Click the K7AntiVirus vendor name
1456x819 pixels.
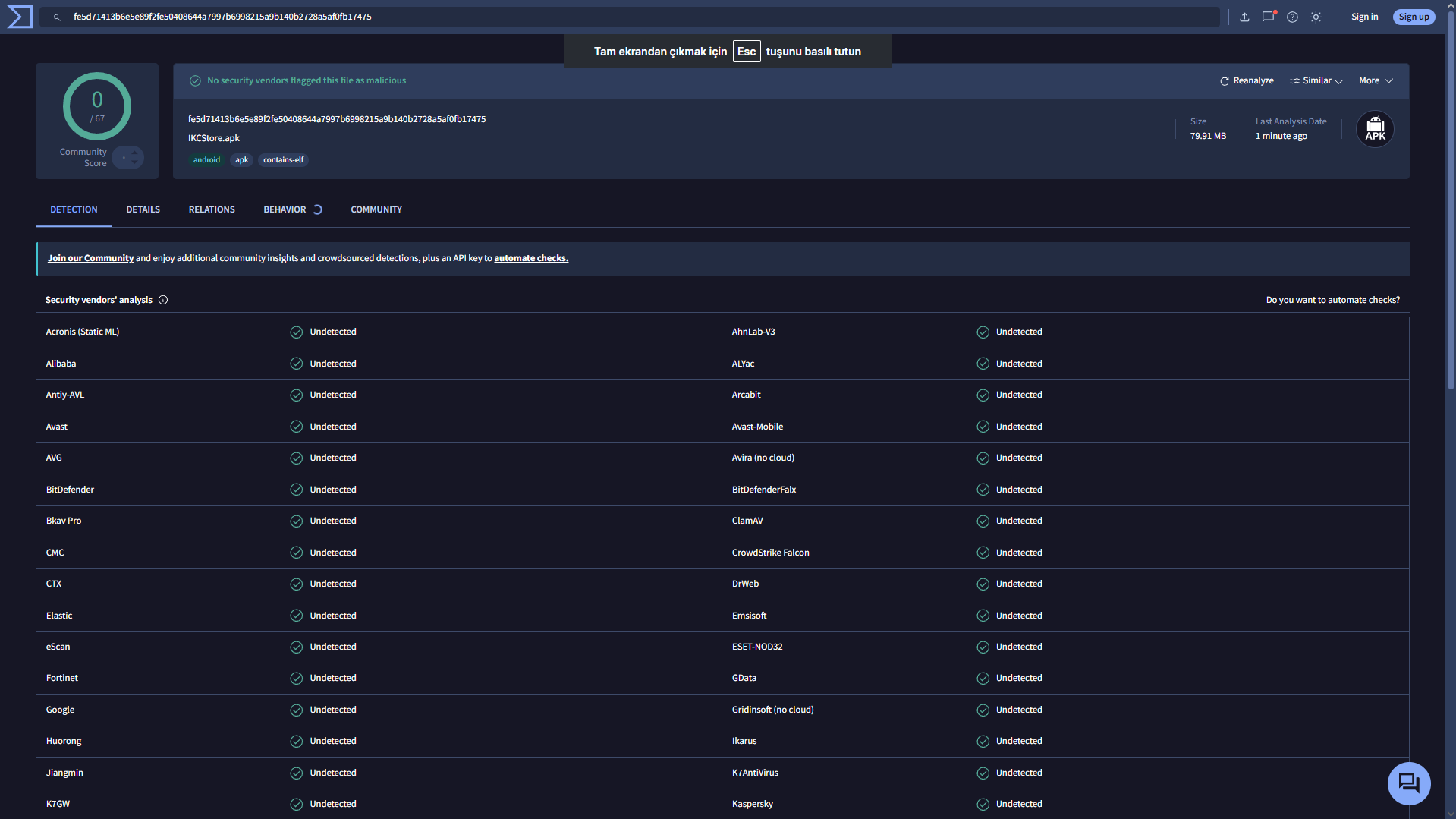755,773
